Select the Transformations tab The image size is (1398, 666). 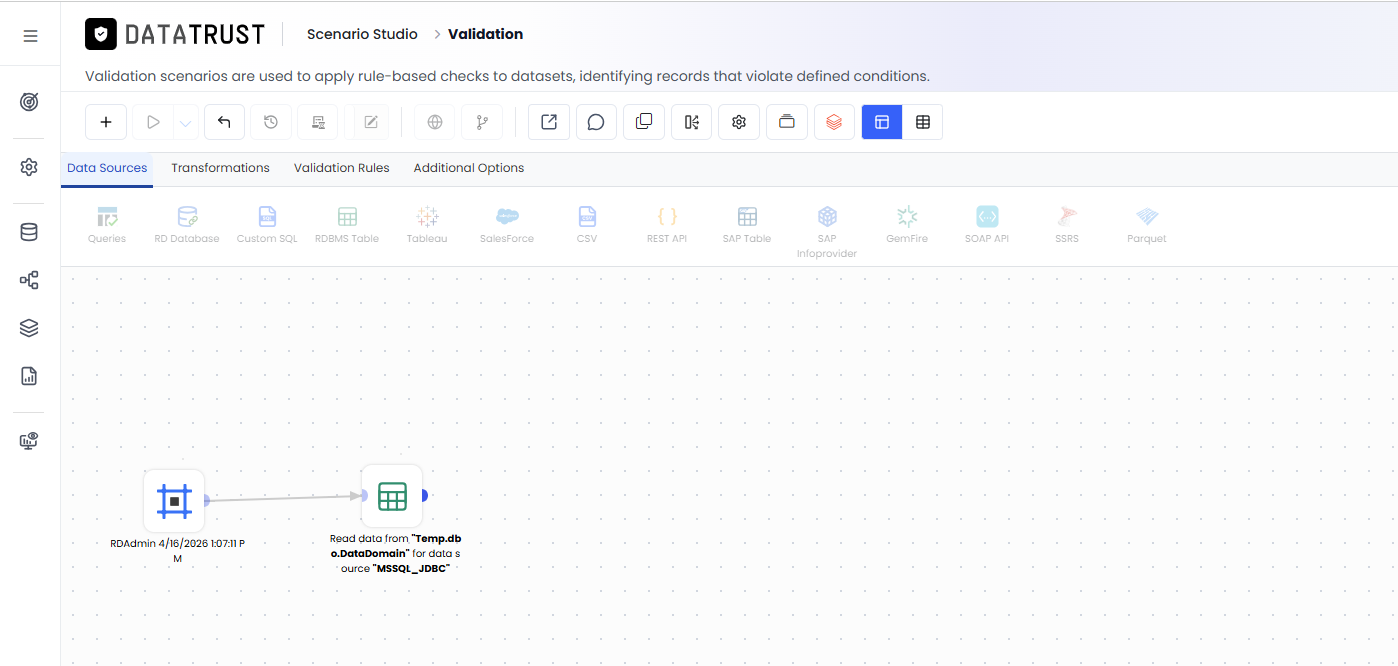220,168
